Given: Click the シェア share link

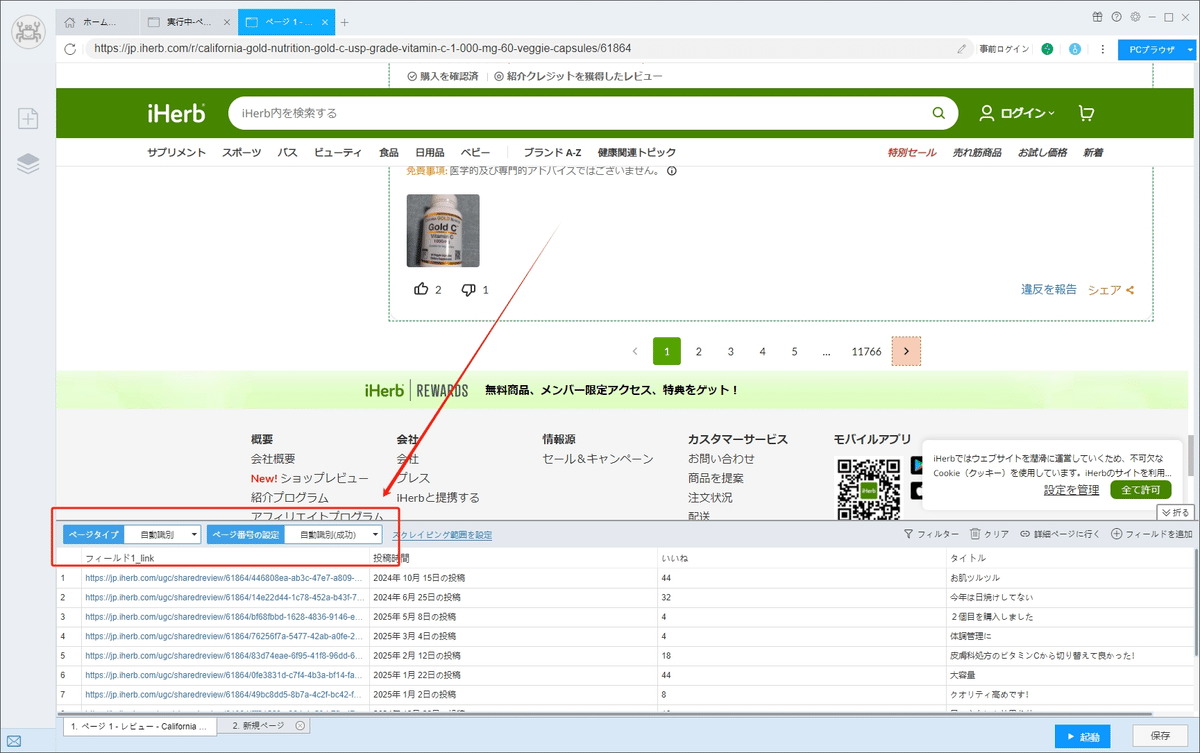Looking at the screenshot, I should (x=1110, y=290).
